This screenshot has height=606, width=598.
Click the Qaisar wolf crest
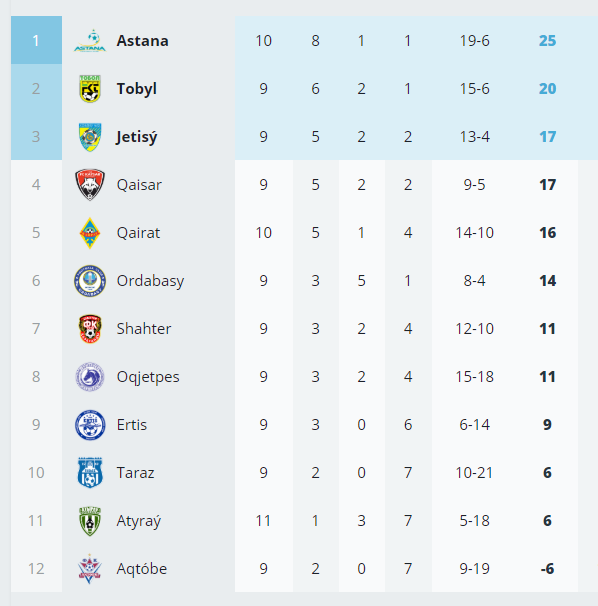pyautogui.click(x=90, y=185)
